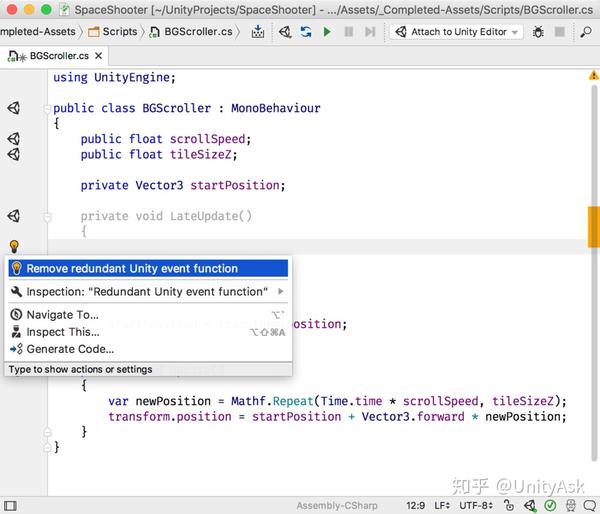
Task: Click the Unity gutter icon beside scrollSpeed
Action: [x=13, y=139]
